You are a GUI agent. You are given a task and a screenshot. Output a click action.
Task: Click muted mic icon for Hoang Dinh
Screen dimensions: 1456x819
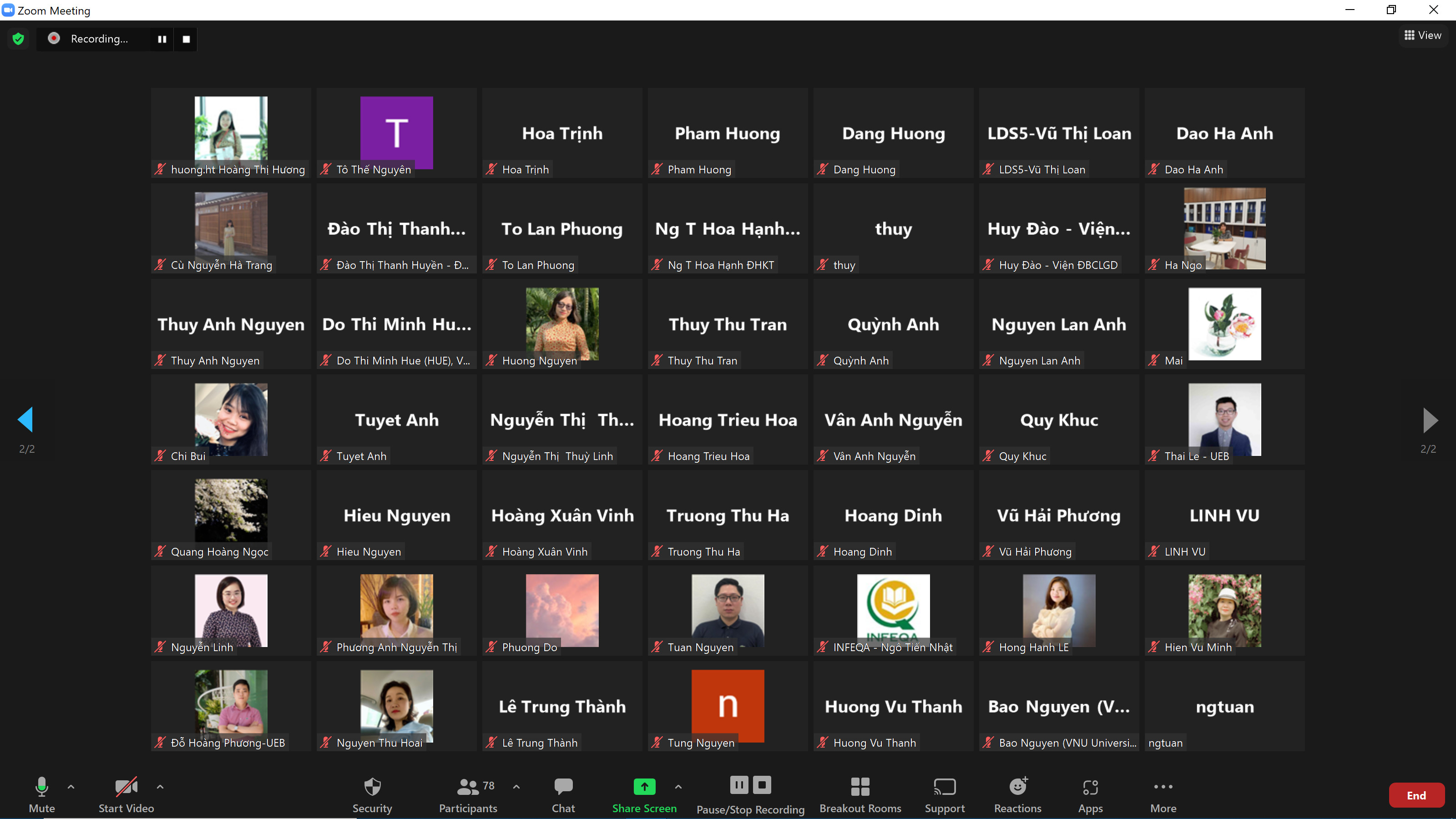pyautogui.click(x=822, y=551)
